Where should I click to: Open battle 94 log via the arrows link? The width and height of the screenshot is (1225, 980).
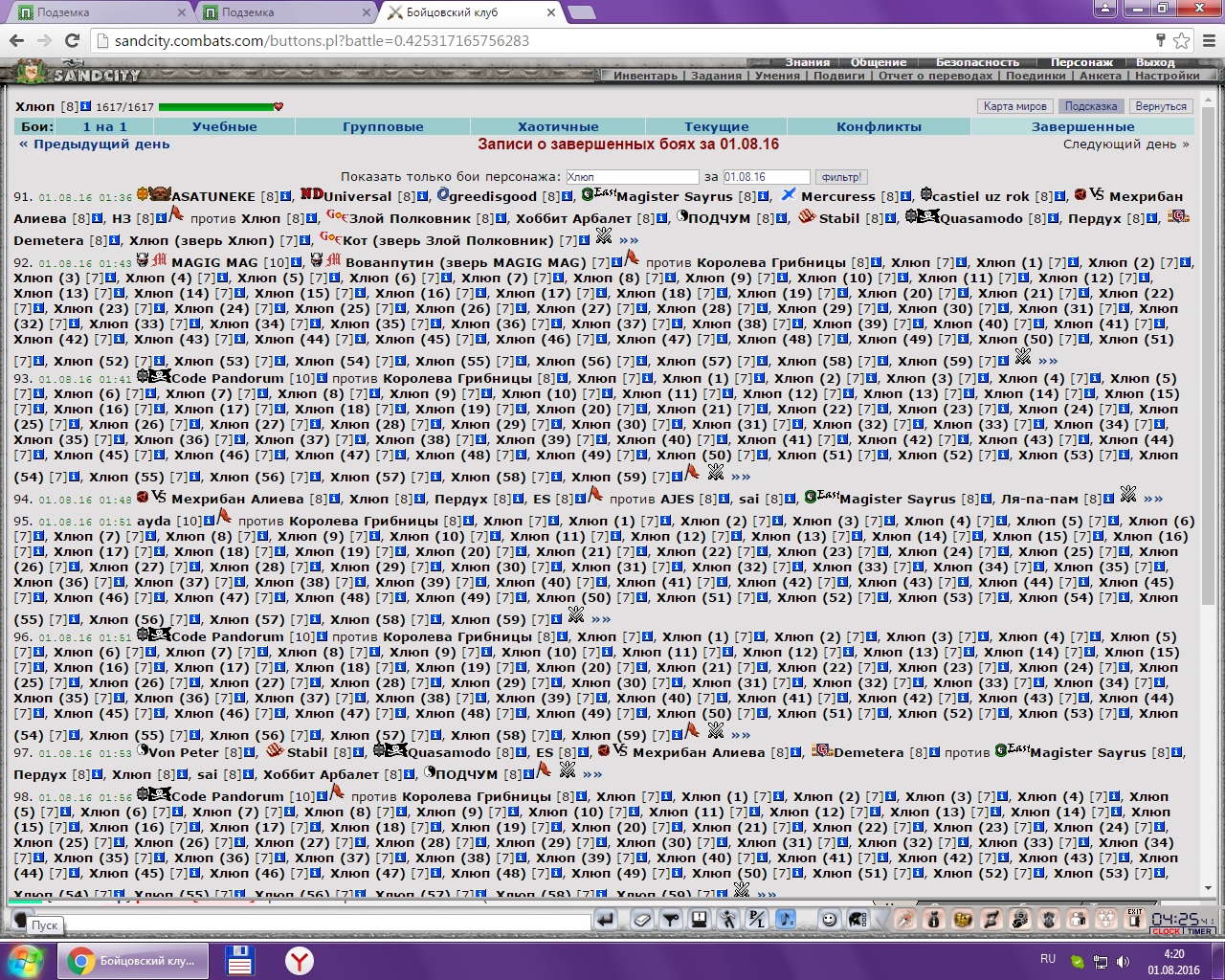tap(1153, 499)
